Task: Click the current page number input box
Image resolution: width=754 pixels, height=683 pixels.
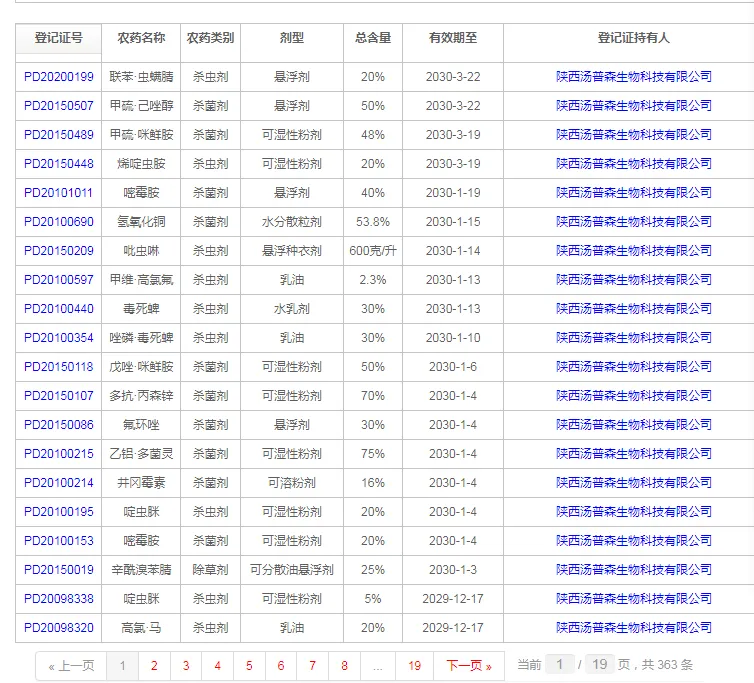Action: click(x=560, y=665)
